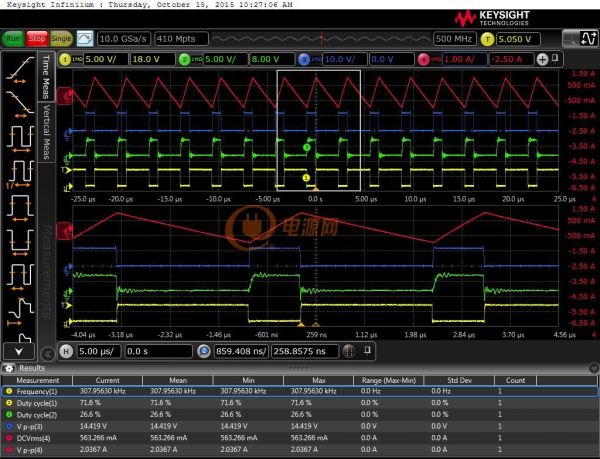Image resolution: width=600 pixels, height=459 pixels.
Task: Edit channel 1 offset 18.0 V
Action: coord(152,59)
